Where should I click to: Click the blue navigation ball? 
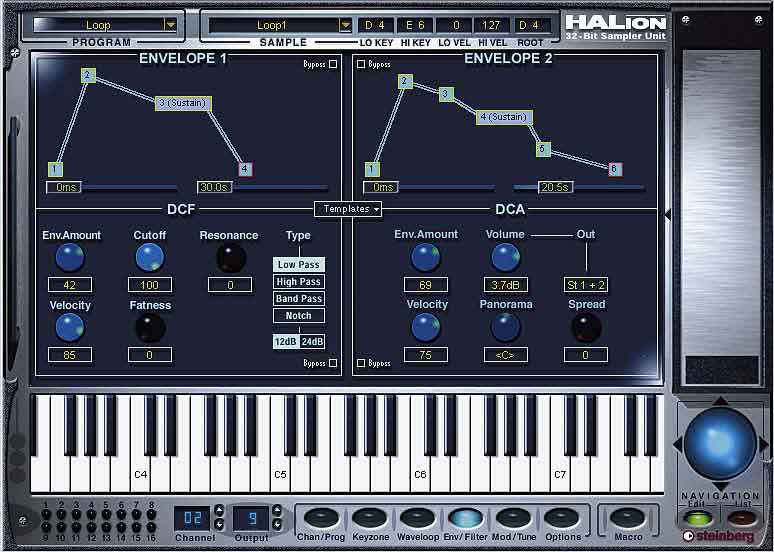tap(720, 443)
